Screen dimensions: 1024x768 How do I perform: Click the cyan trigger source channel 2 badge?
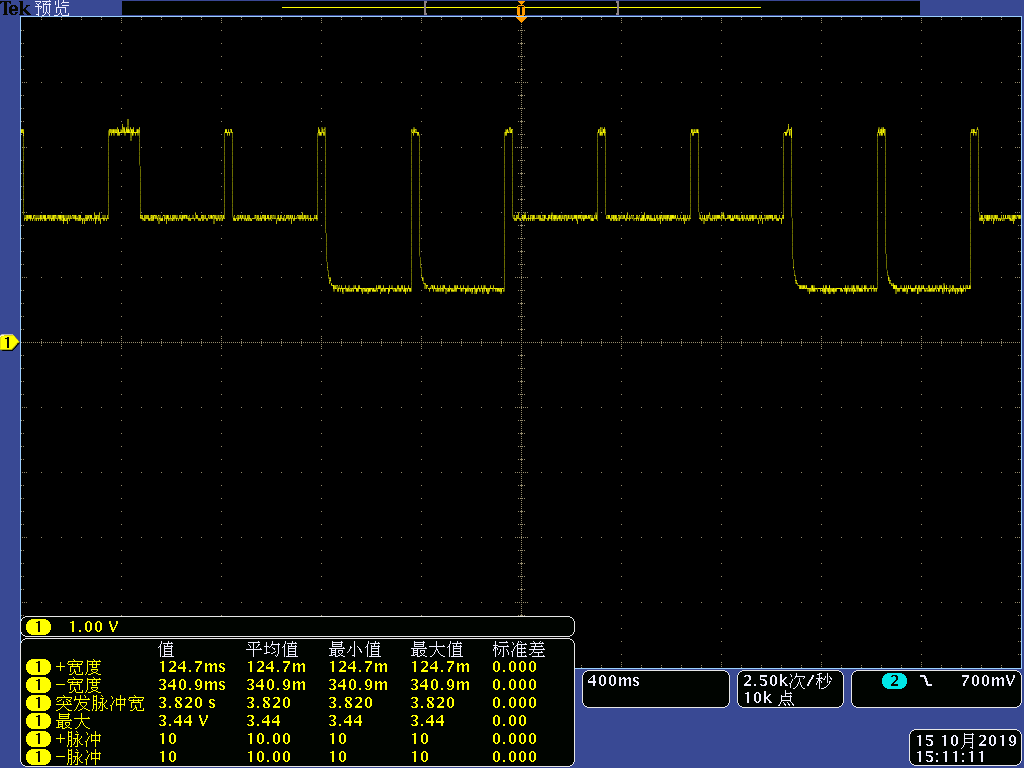click(894, 681)
